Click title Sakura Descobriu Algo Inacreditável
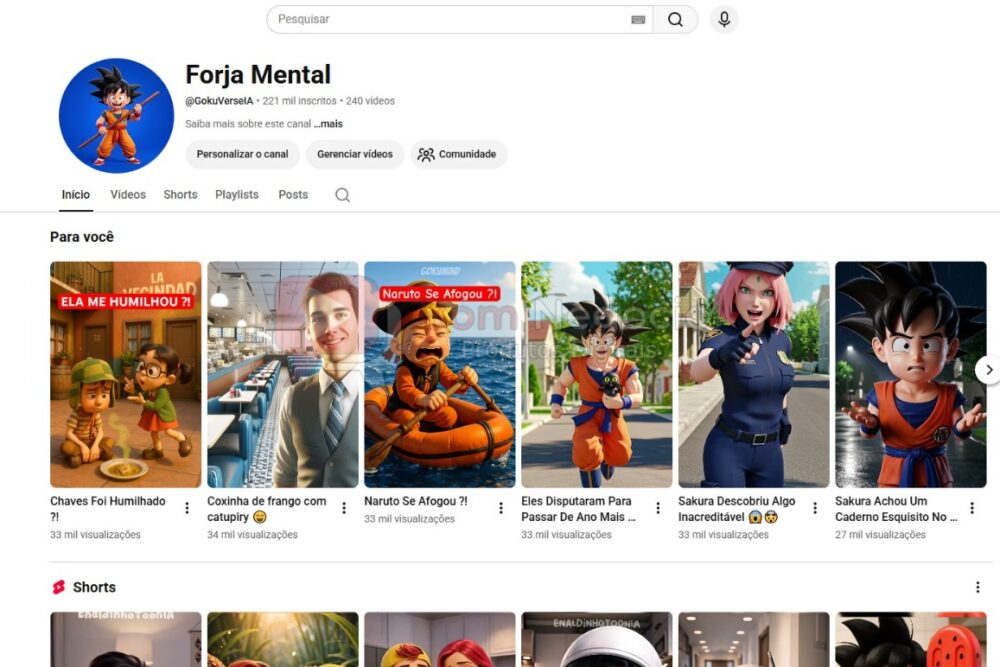 pos(737,509)
